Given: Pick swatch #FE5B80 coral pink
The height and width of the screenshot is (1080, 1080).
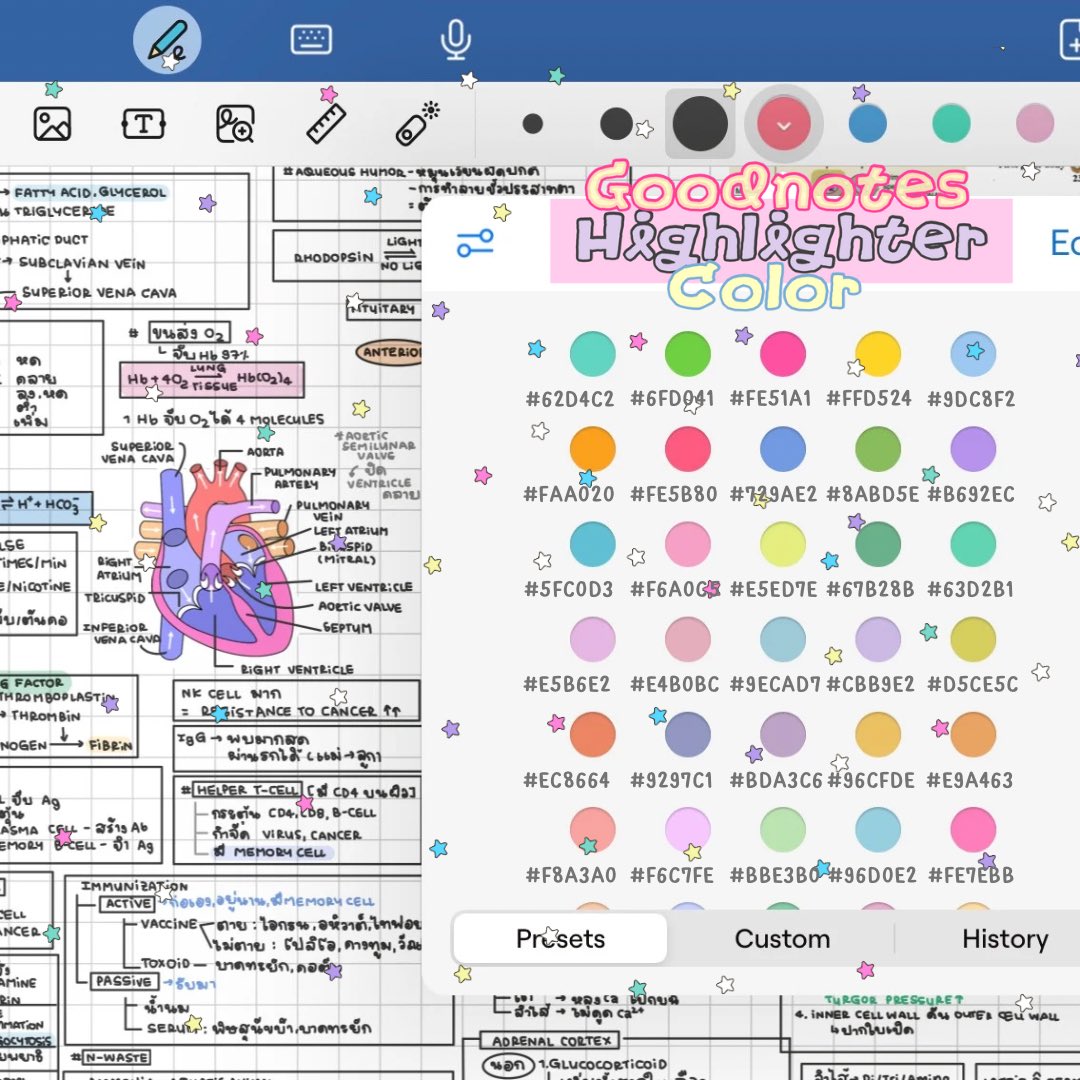Looking at the screenshot, I should pos(687,449).
